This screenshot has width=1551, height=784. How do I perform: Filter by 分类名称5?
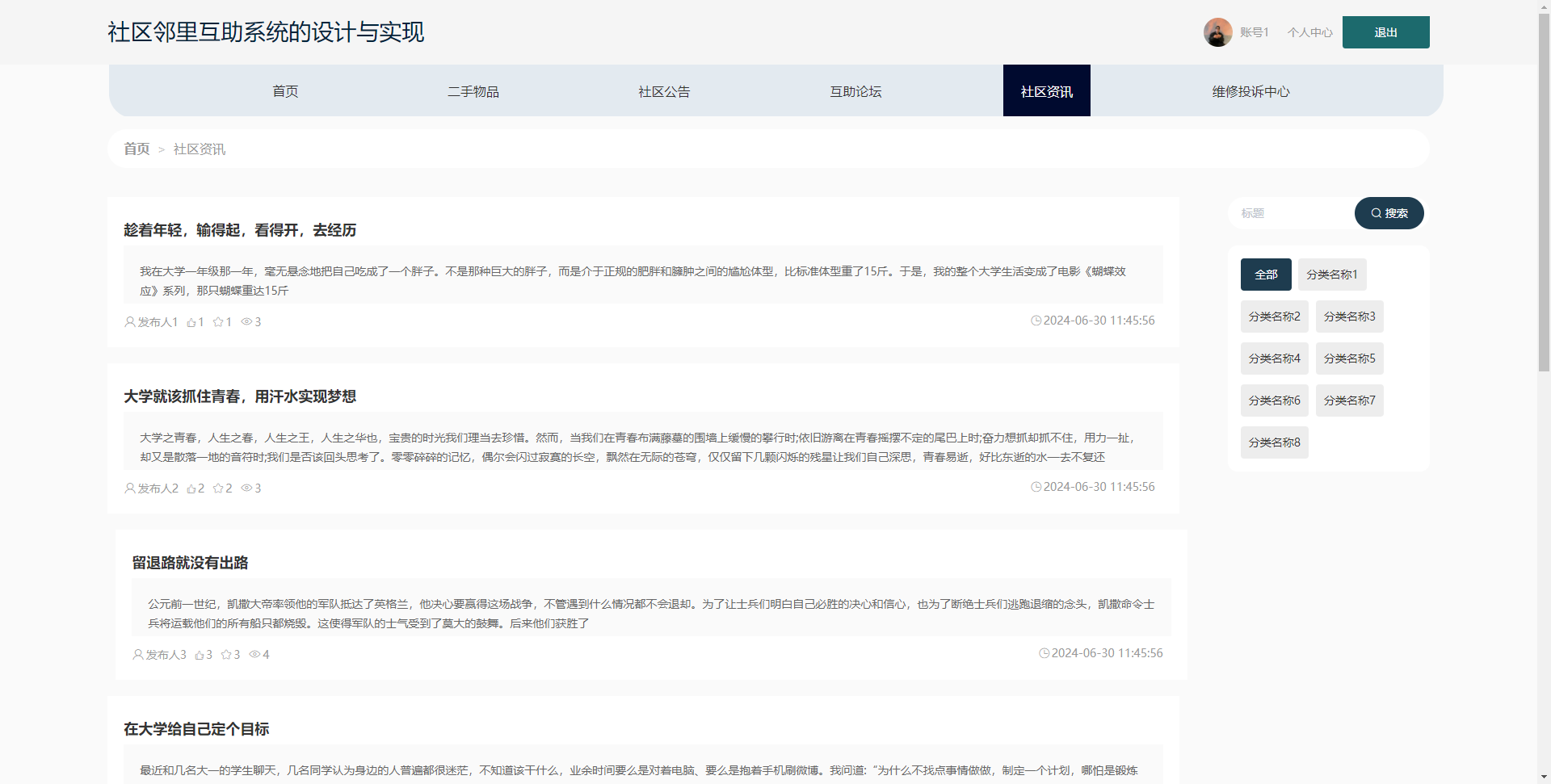click(1349, 358)
